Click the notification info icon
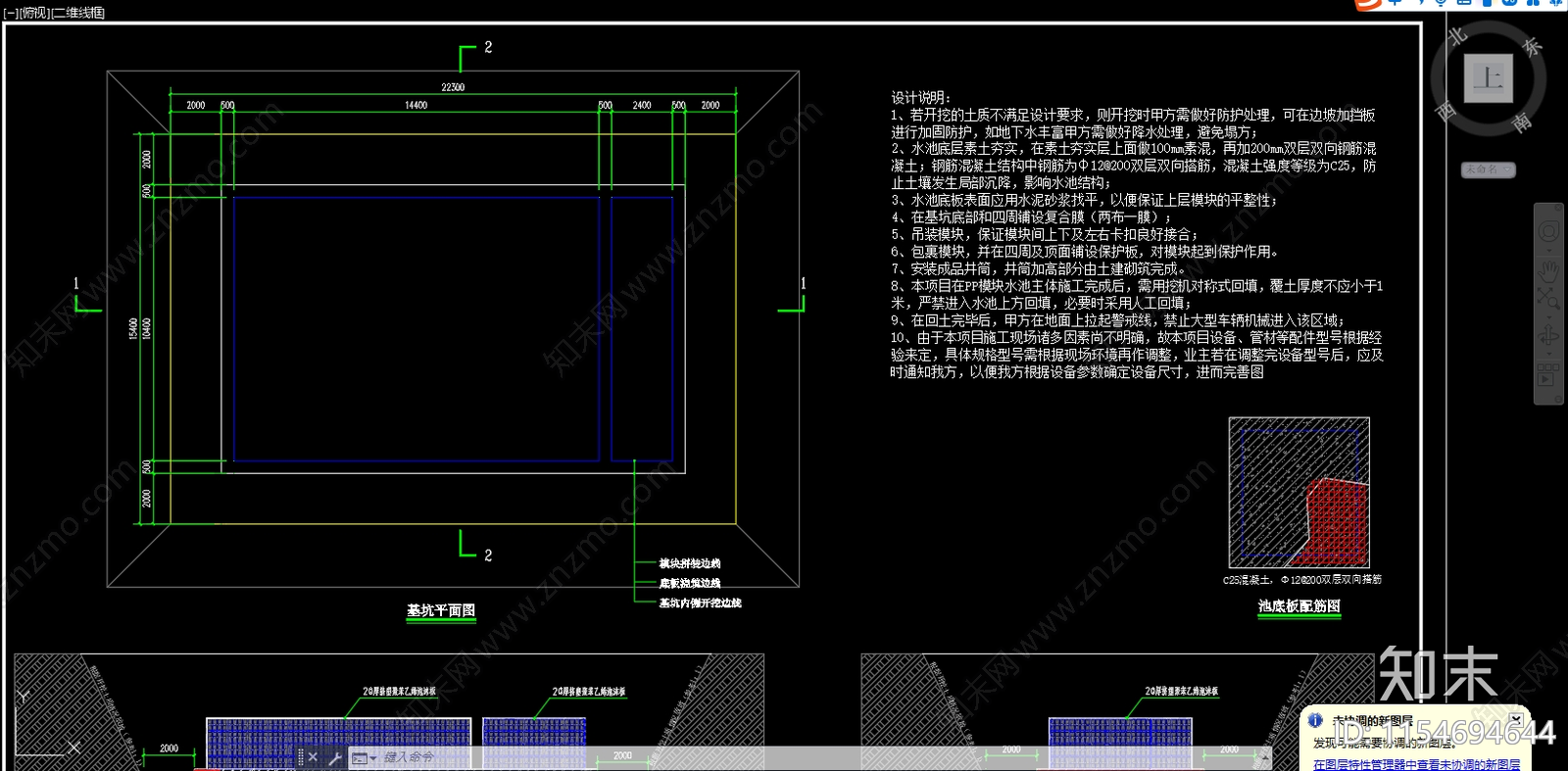The image size is (1568, 771). click(x=1315, y=720)
